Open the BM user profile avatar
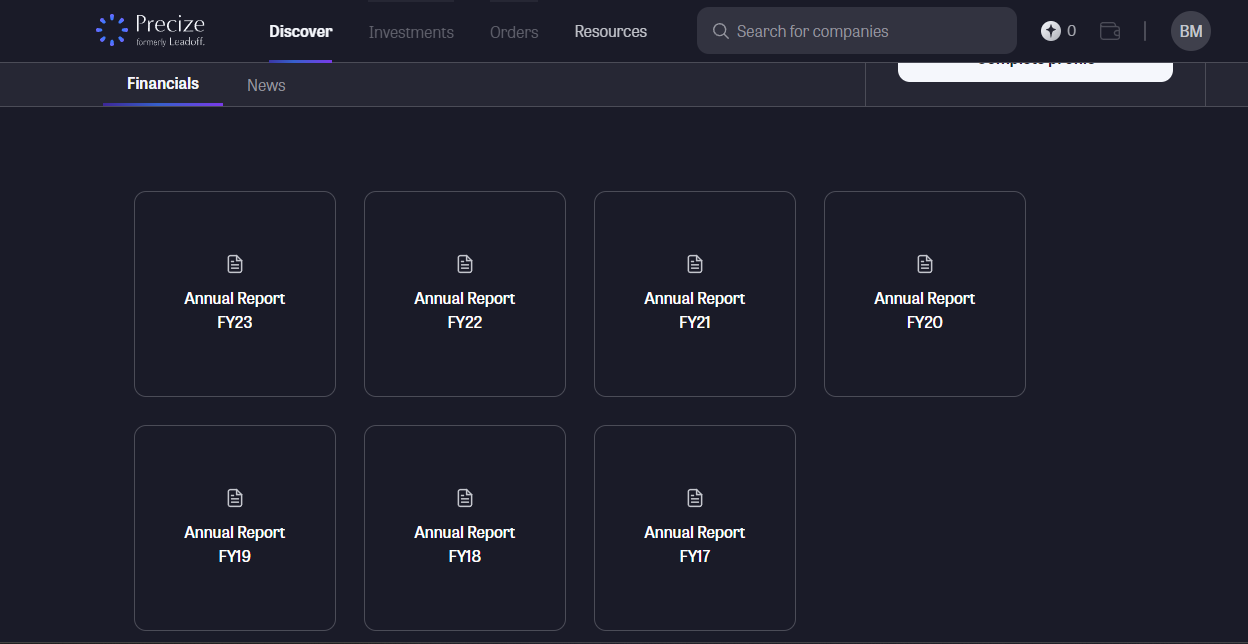Image resolution: width=1248 pixels, height=644 pixels. pos(1190,31)
